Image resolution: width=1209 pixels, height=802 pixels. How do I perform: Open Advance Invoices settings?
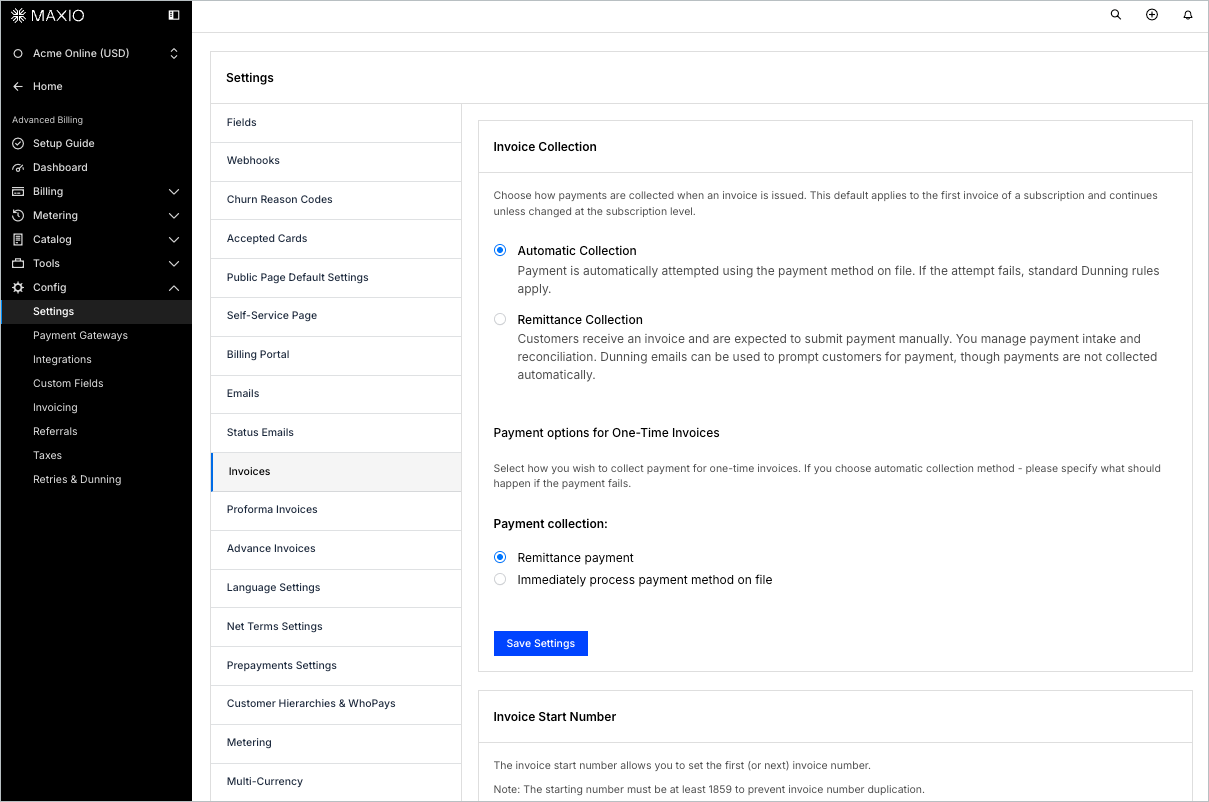[336, 549]
